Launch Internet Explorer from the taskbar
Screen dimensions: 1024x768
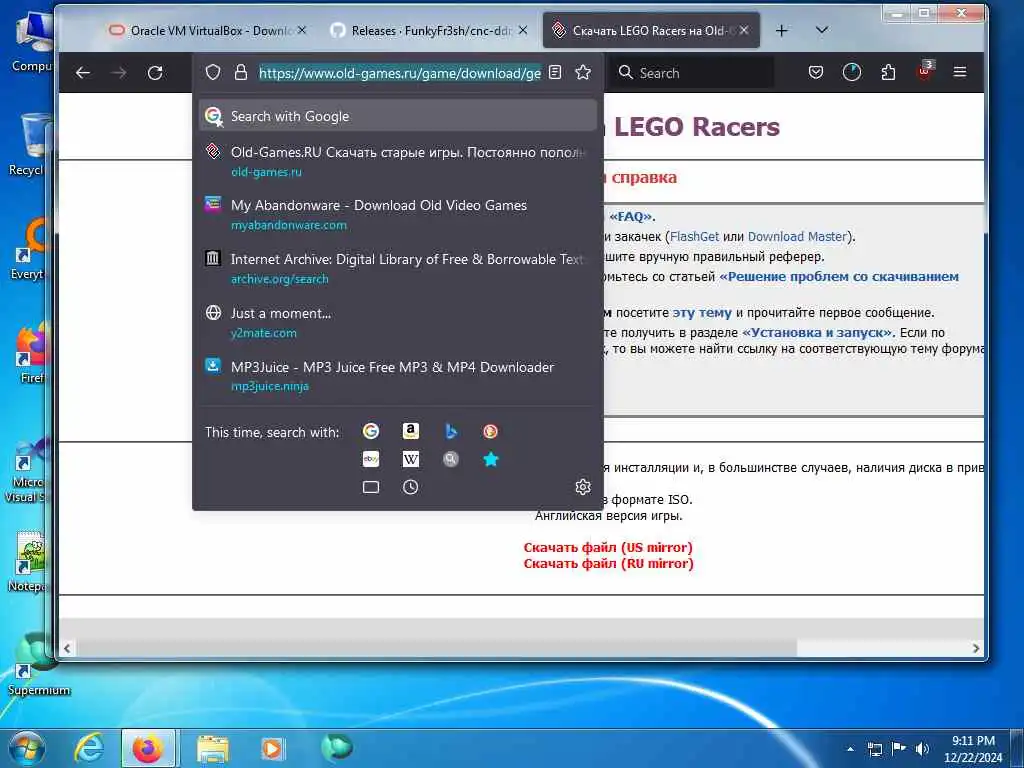88,748
